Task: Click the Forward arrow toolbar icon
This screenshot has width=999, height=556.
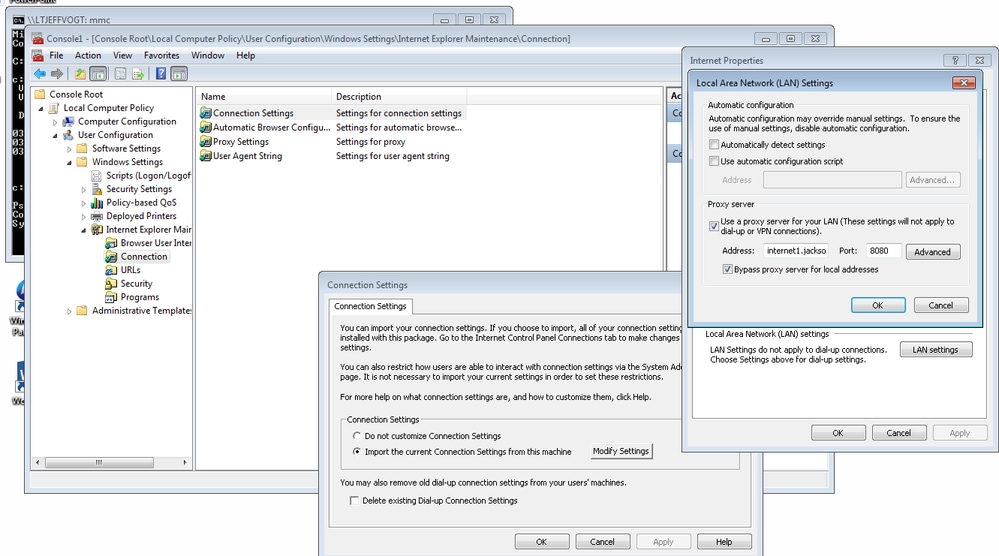Action: pos(57,74)
